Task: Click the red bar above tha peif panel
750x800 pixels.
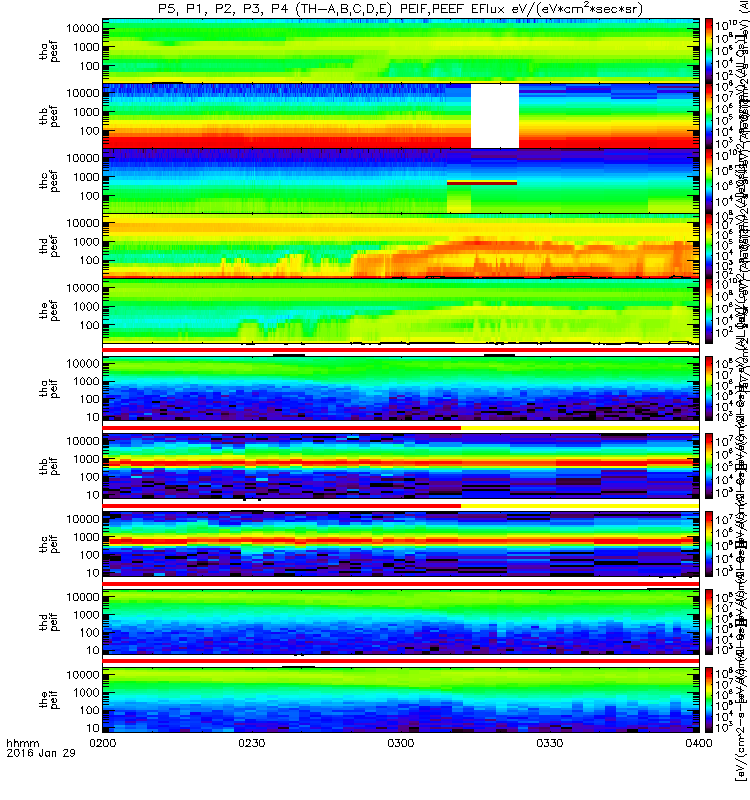Action: click(x=401, y=350)
